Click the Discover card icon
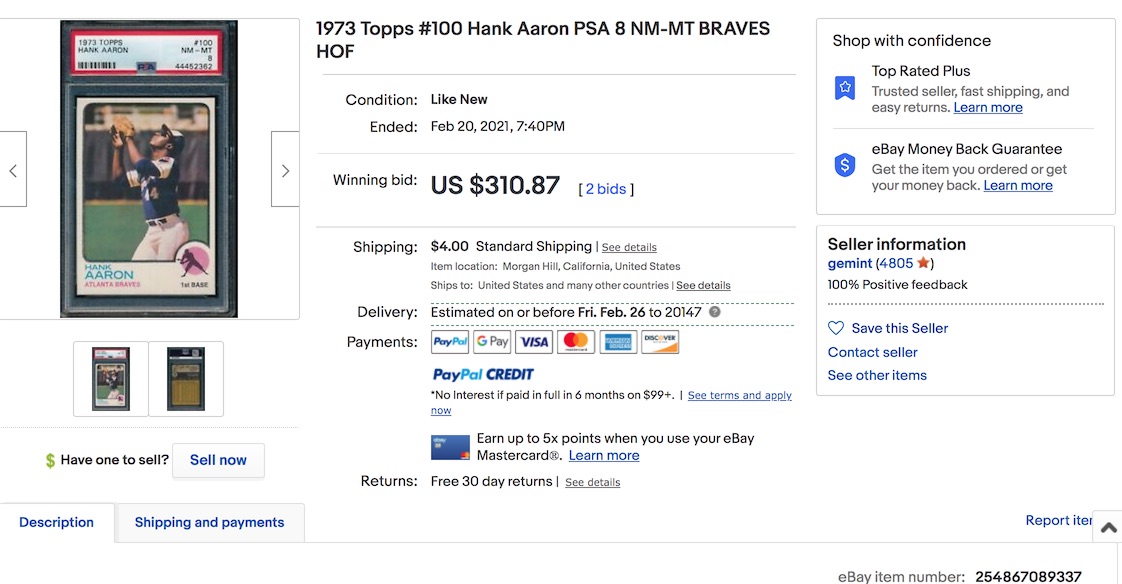Screen dimensions: 1122x584 click(x=660, y=342)
